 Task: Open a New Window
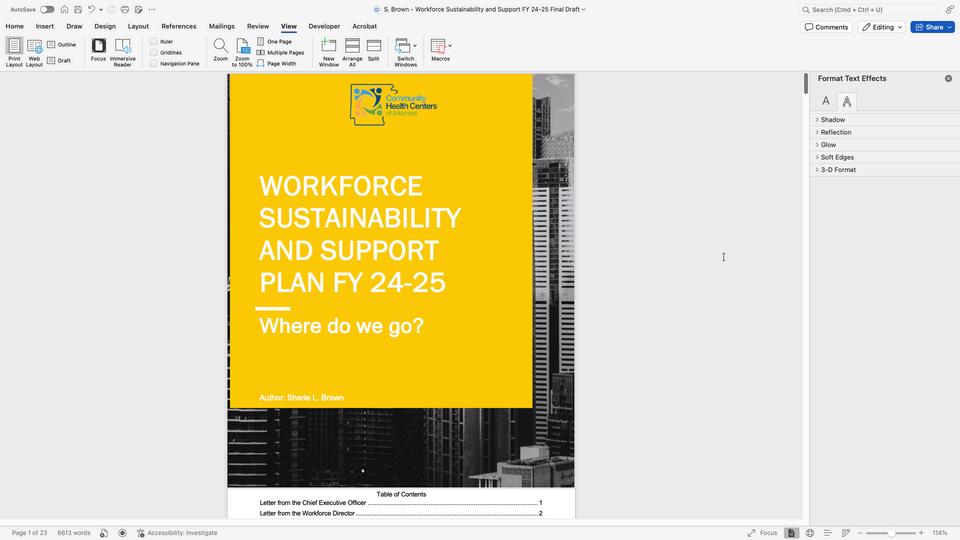click(x=329, y=52)
